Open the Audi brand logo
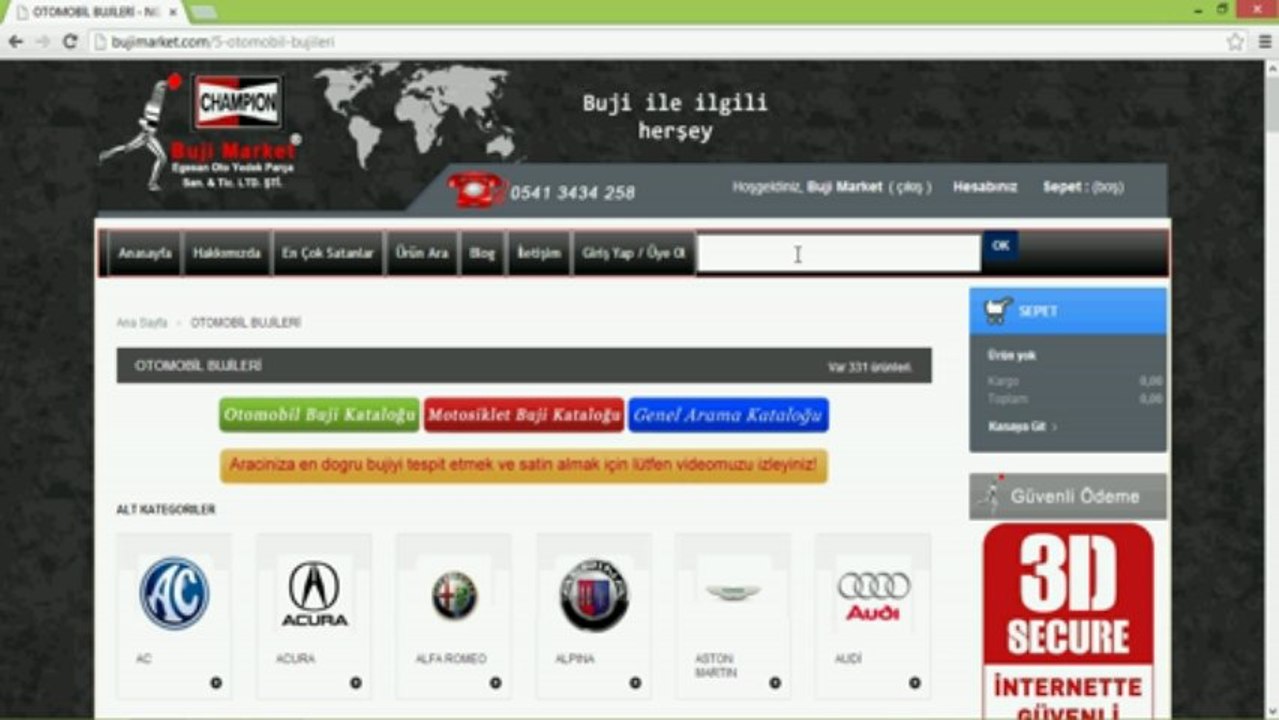 click(873, 595)
